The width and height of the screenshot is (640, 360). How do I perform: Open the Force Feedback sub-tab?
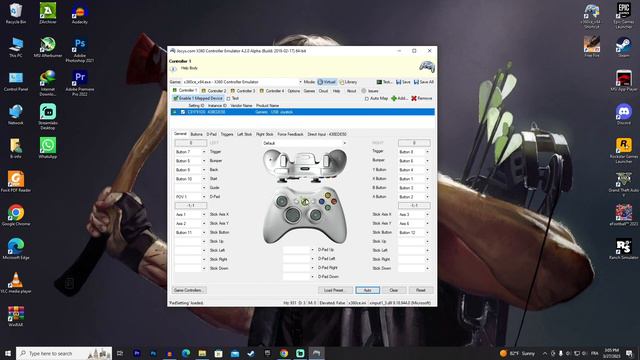tap(290, 134)
